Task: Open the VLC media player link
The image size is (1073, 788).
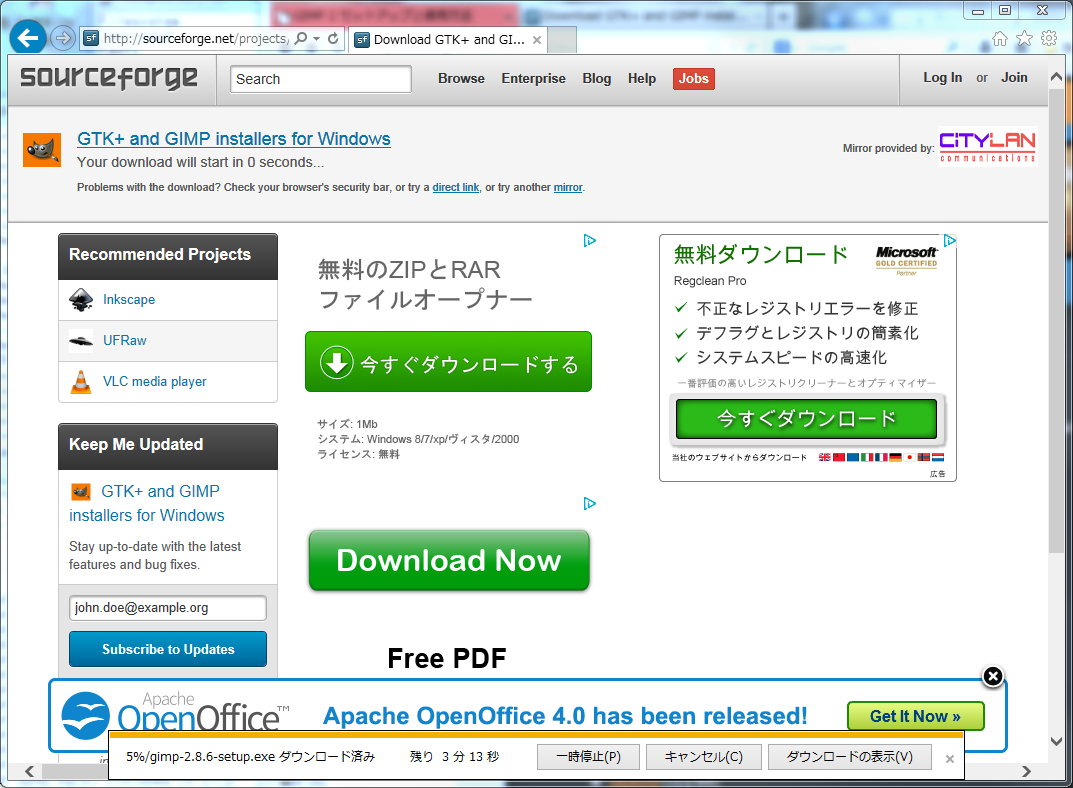Action: [x=155, y=382]
